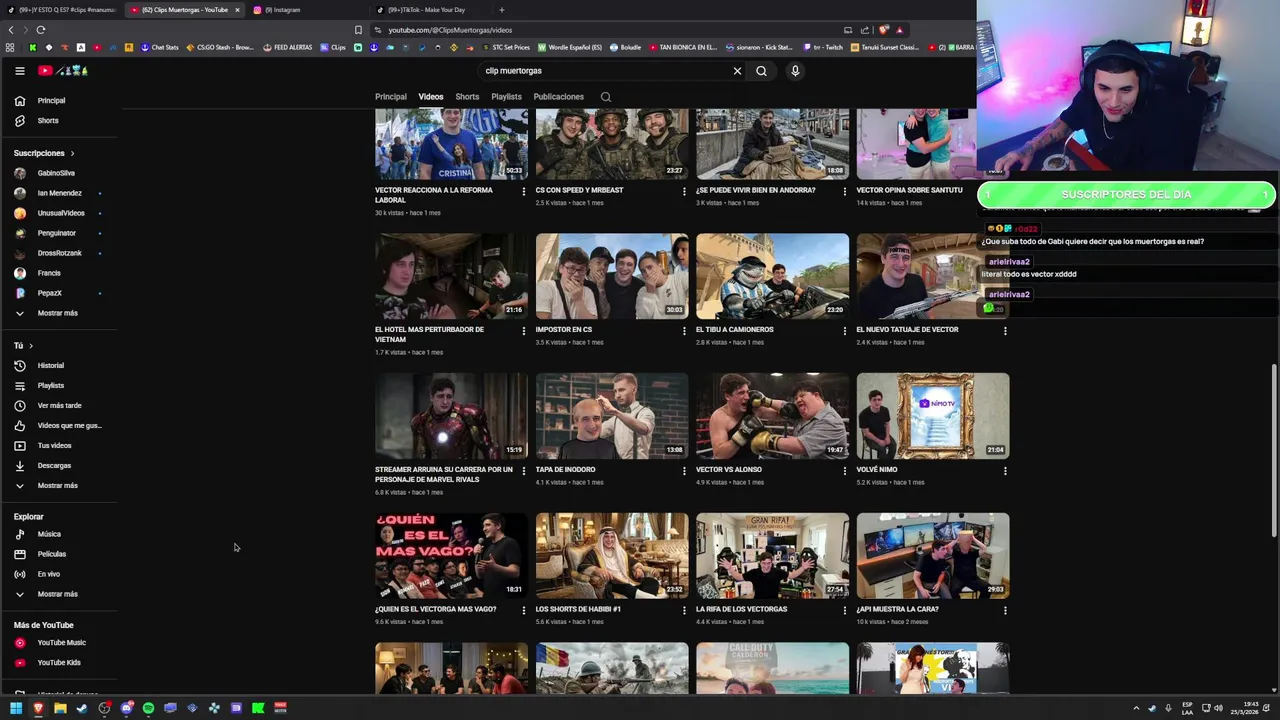
Task: Close the Clips Muertorgas browser tab
Action: [x=237, y=10]
